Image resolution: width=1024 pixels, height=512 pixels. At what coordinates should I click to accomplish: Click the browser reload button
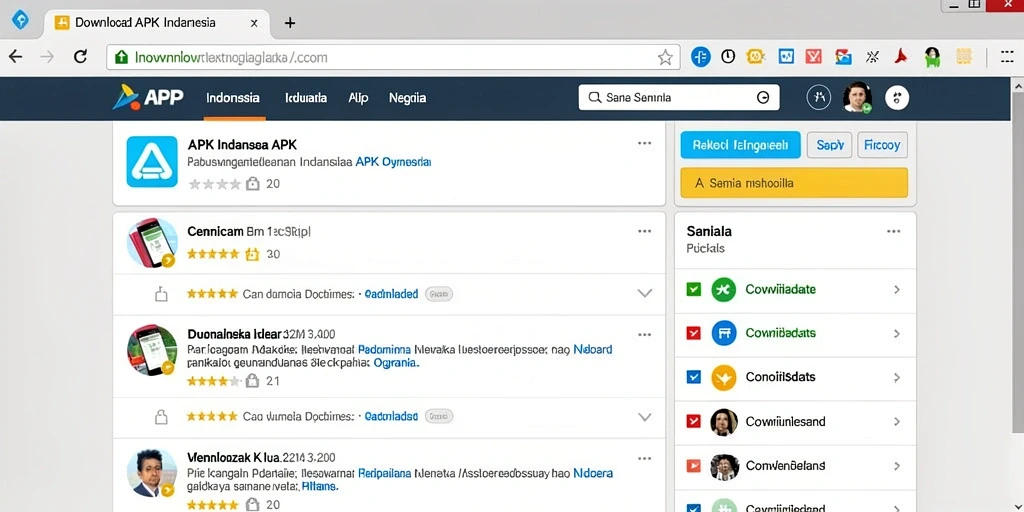click(80, 57)
